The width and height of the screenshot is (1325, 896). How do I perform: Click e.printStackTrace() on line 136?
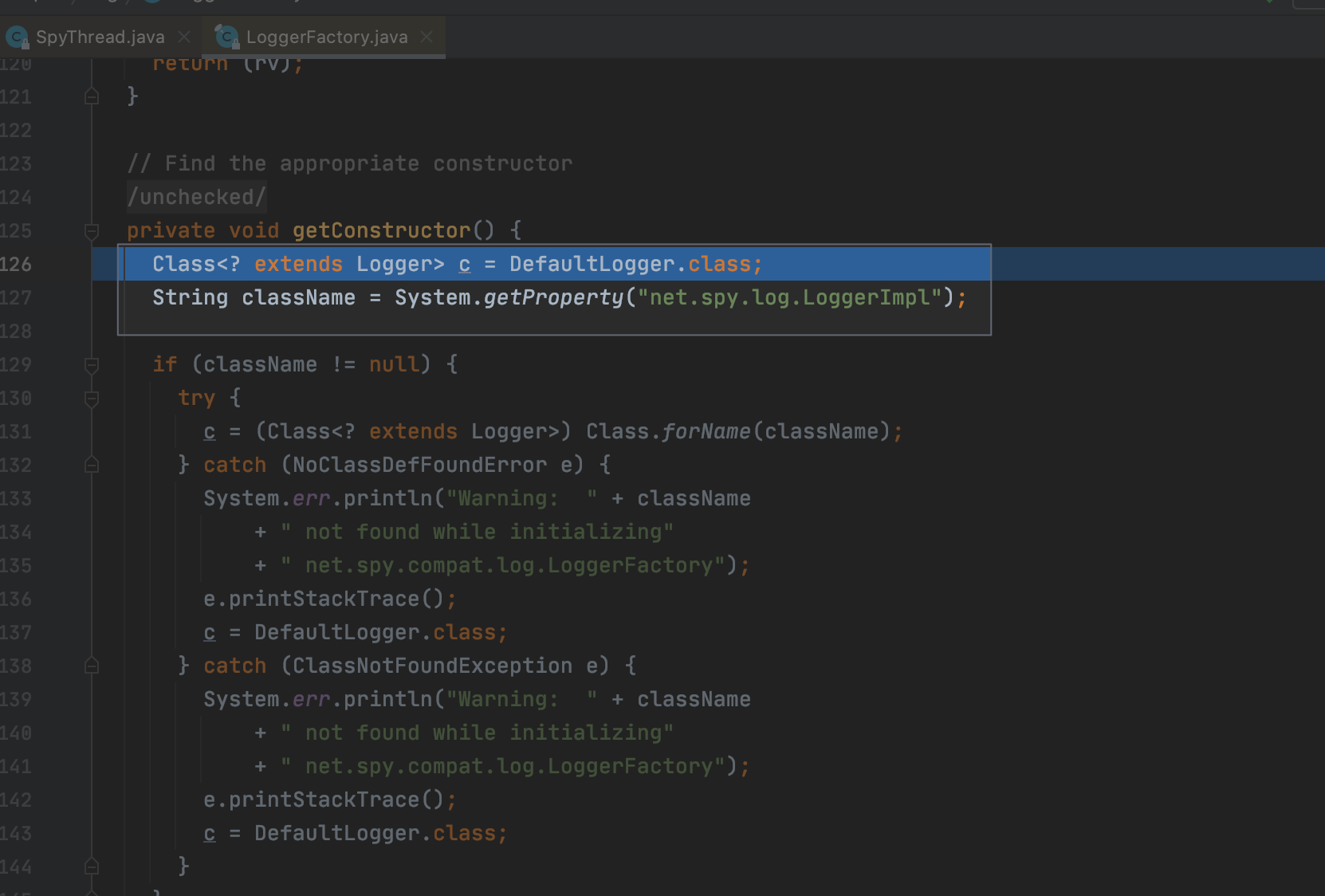(x=324, y=599)
